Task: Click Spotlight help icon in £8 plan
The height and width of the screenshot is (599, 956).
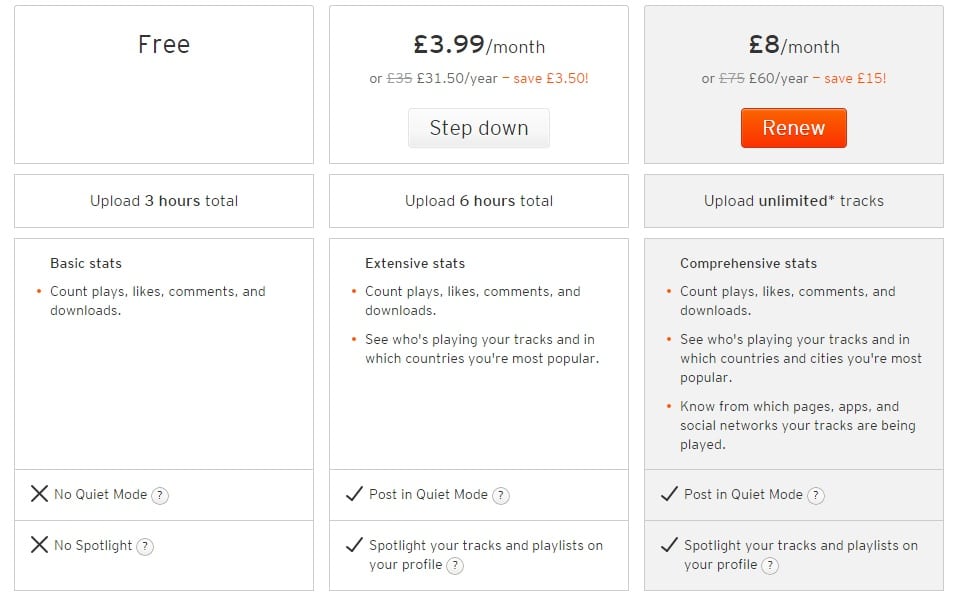Action: point(770,565)
